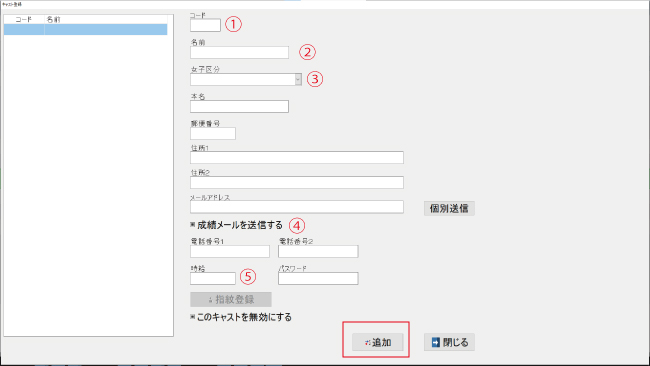
Task: Toggle このキャストを無効にする checkbox
Action: (192, 316)
